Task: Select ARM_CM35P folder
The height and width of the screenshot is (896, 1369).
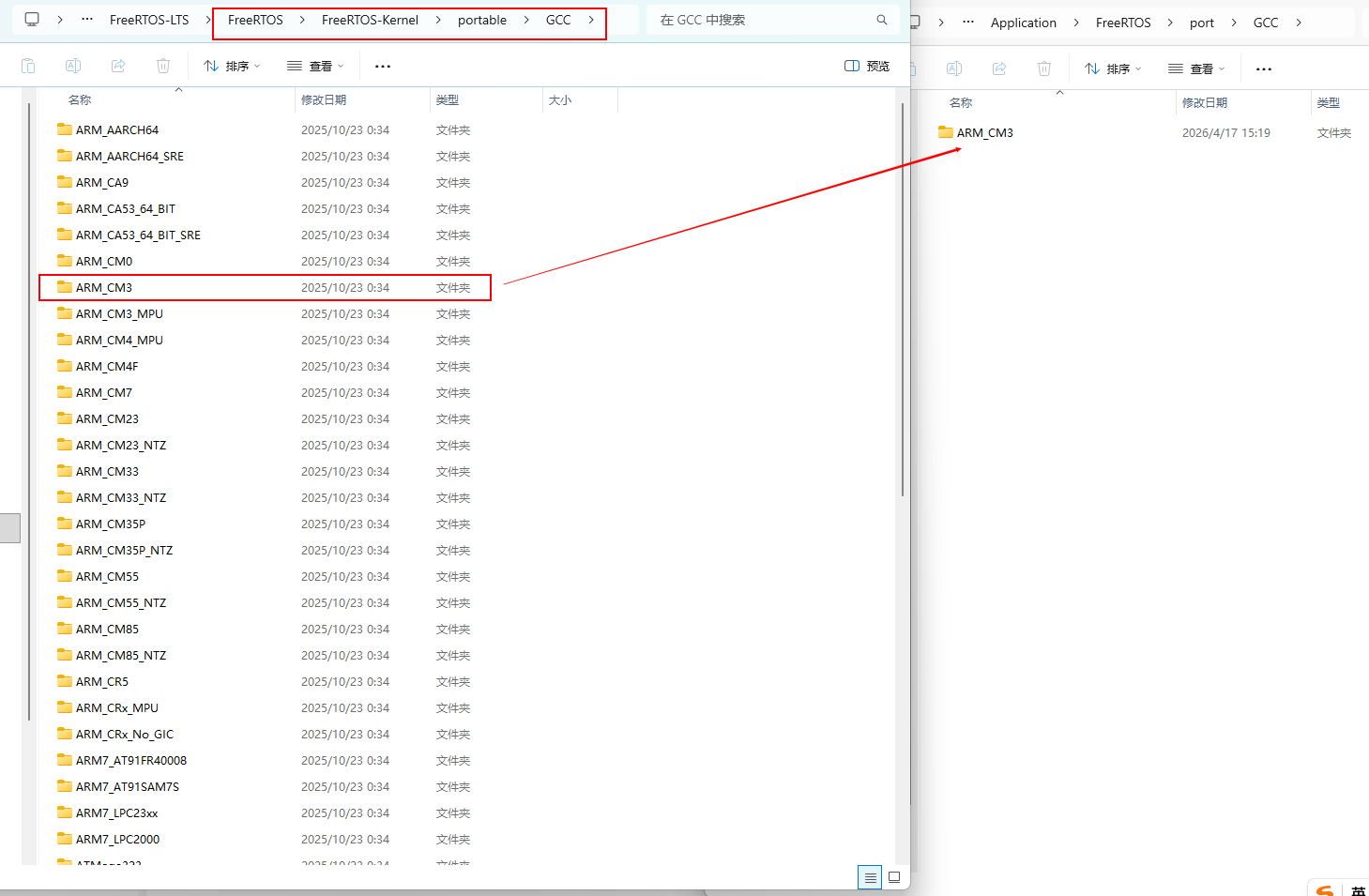Action: (111, 524)
